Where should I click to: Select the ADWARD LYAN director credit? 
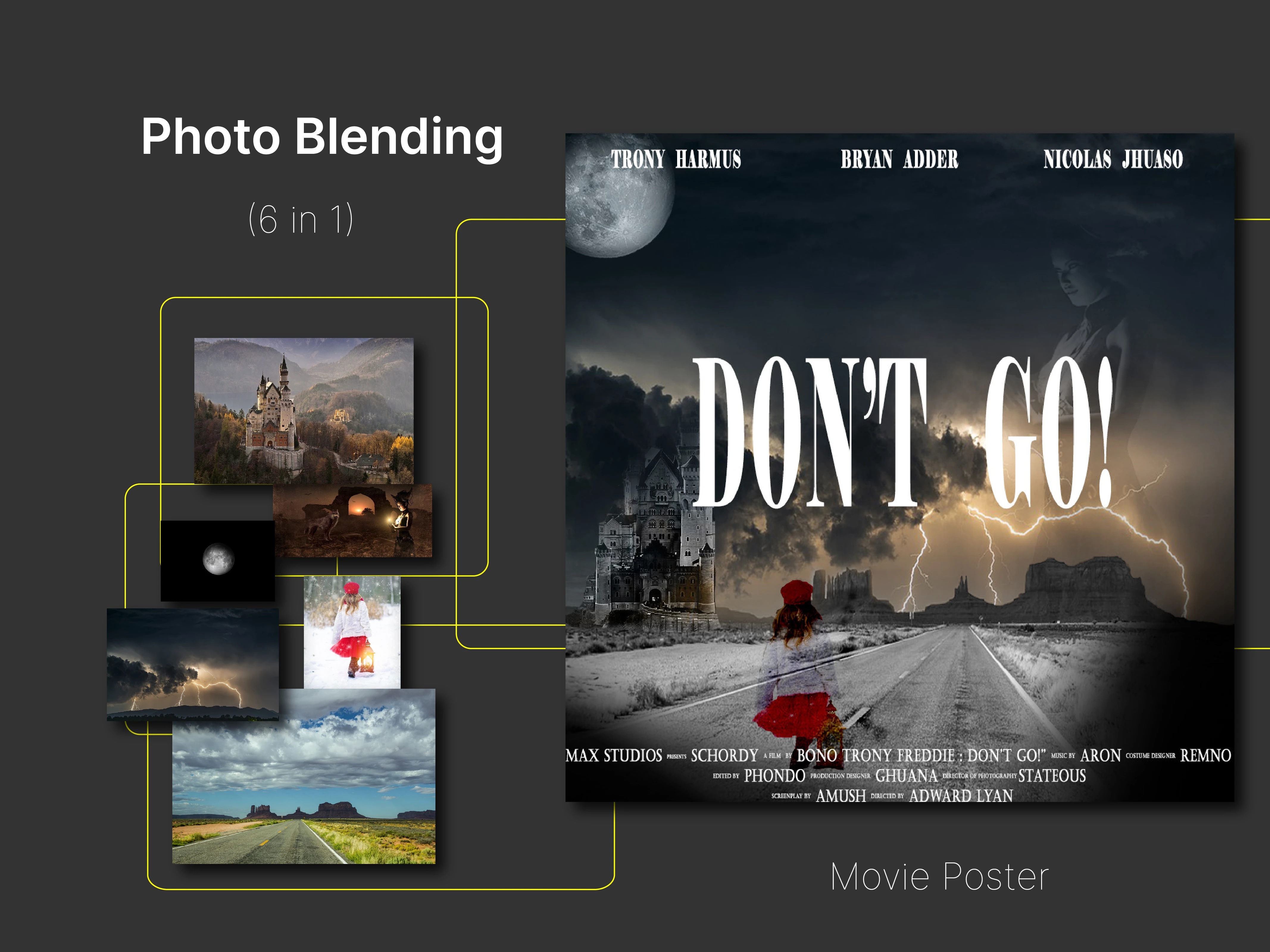coord(961,795)
